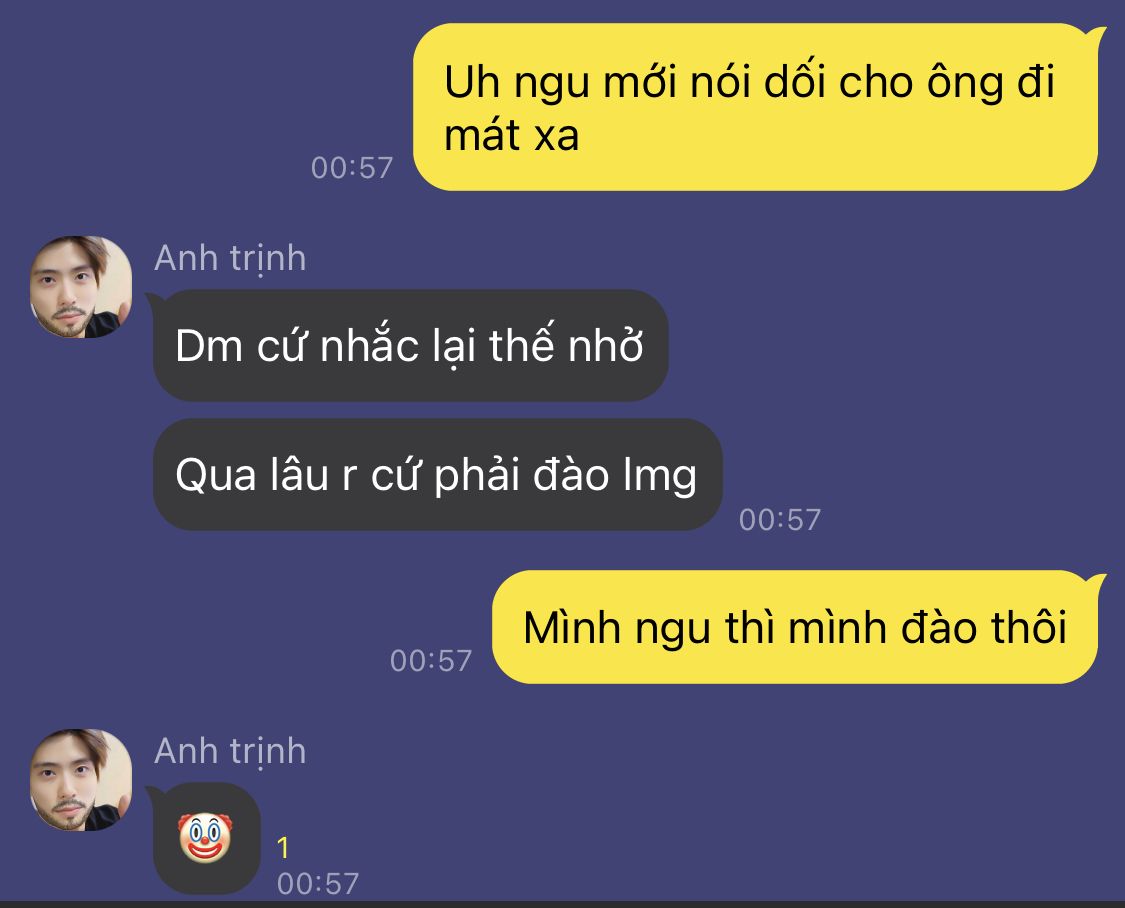Viewport: 1125px width, 908px height.
Task: Click the 00:57 timestamp under the reaction count
Action: [318, 884]
